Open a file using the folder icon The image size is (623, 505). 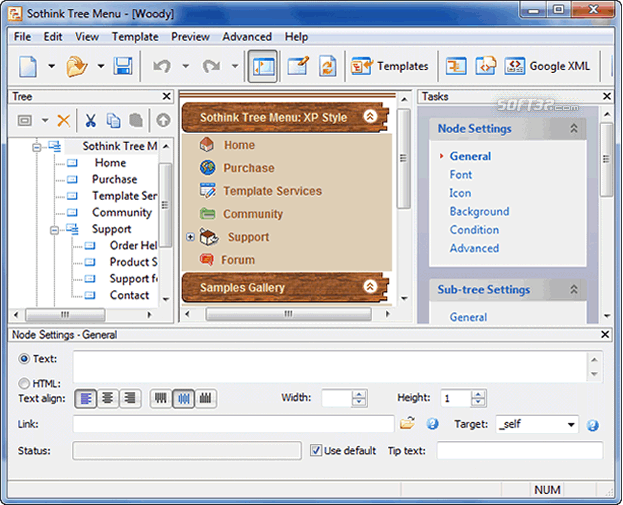click(77, 66)
